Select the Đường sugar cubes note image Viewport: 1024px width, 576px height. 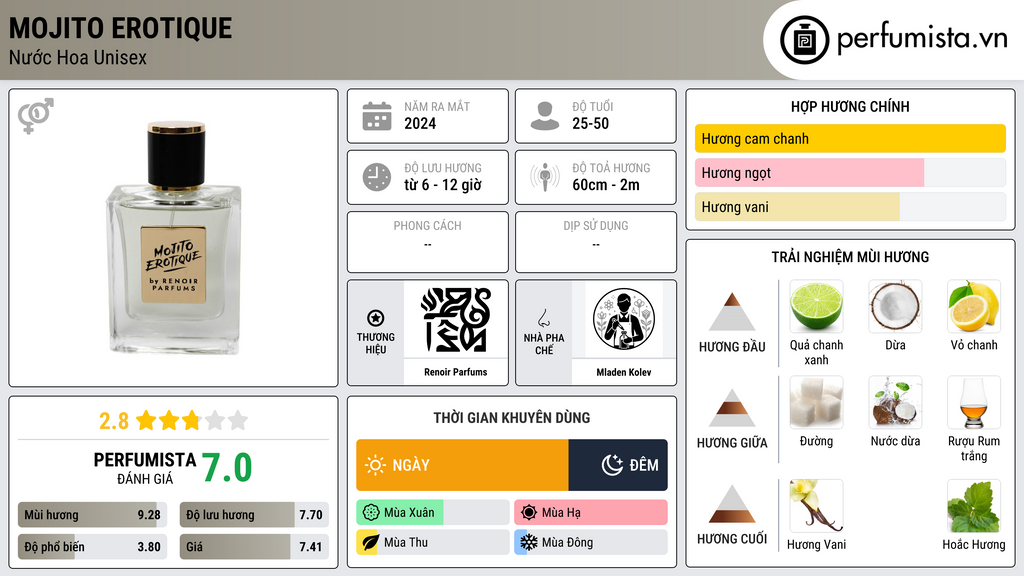tap(816, 402)
